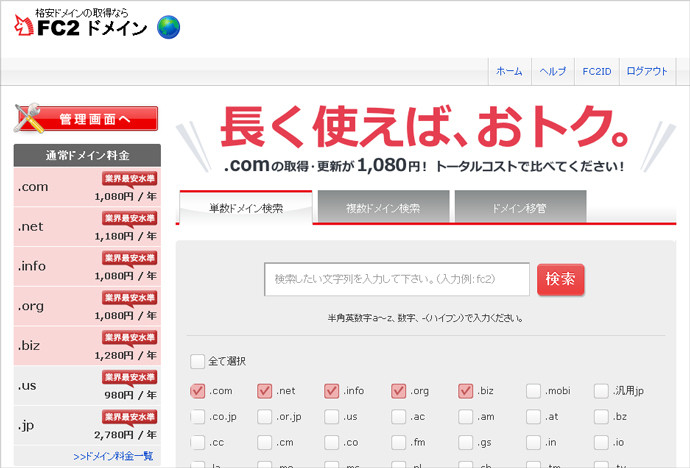Click the .jp price row 2,780円 / 年
The width and height of the screenshot is (690, 468).
87,425
